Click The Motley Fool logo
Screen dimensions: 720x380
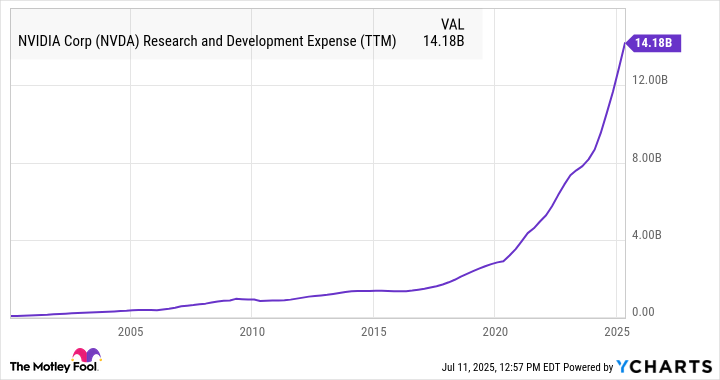[x=55, y=361]
